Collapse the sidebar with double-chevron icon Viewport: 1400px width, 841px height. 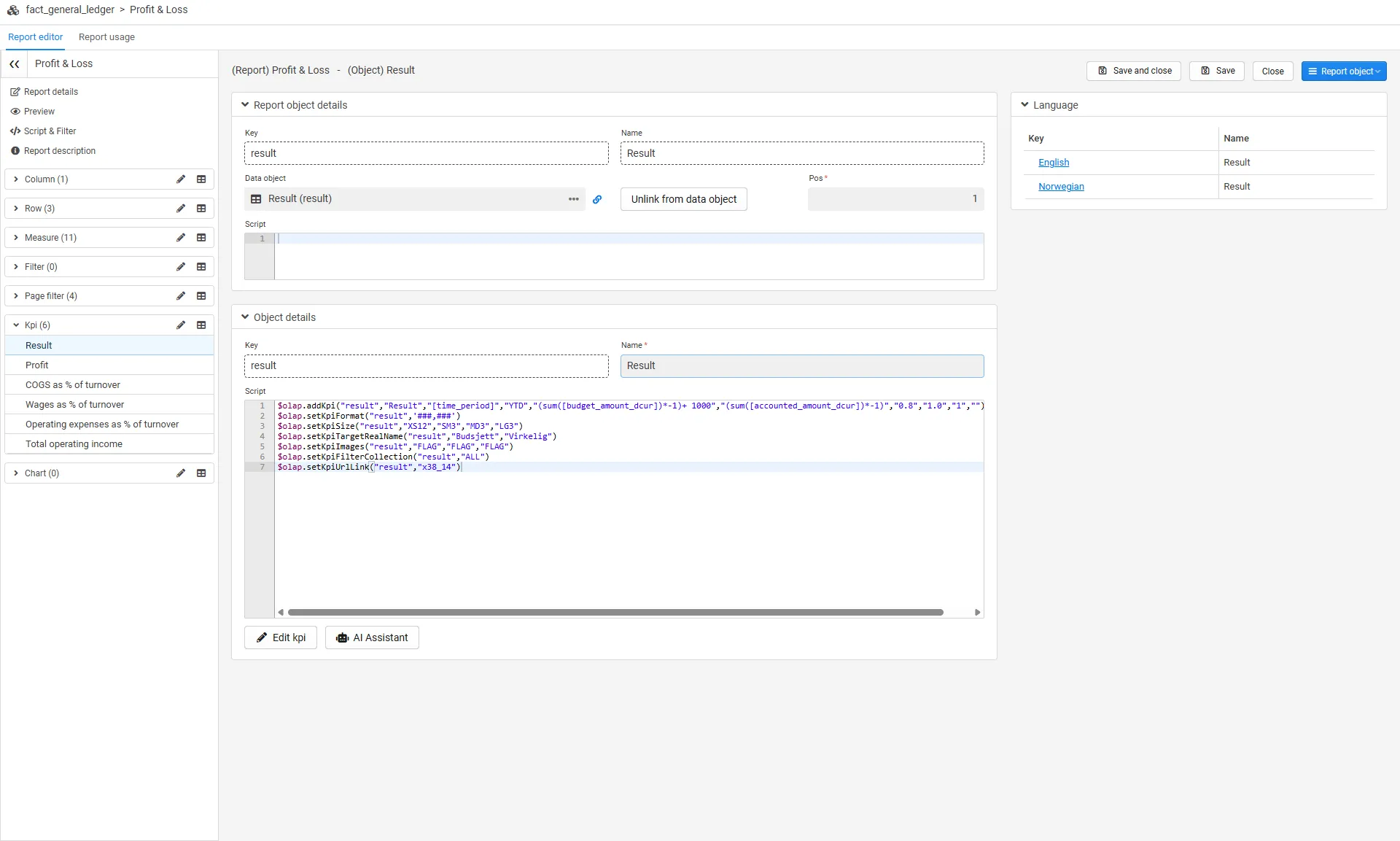click(x=14, y=64)
